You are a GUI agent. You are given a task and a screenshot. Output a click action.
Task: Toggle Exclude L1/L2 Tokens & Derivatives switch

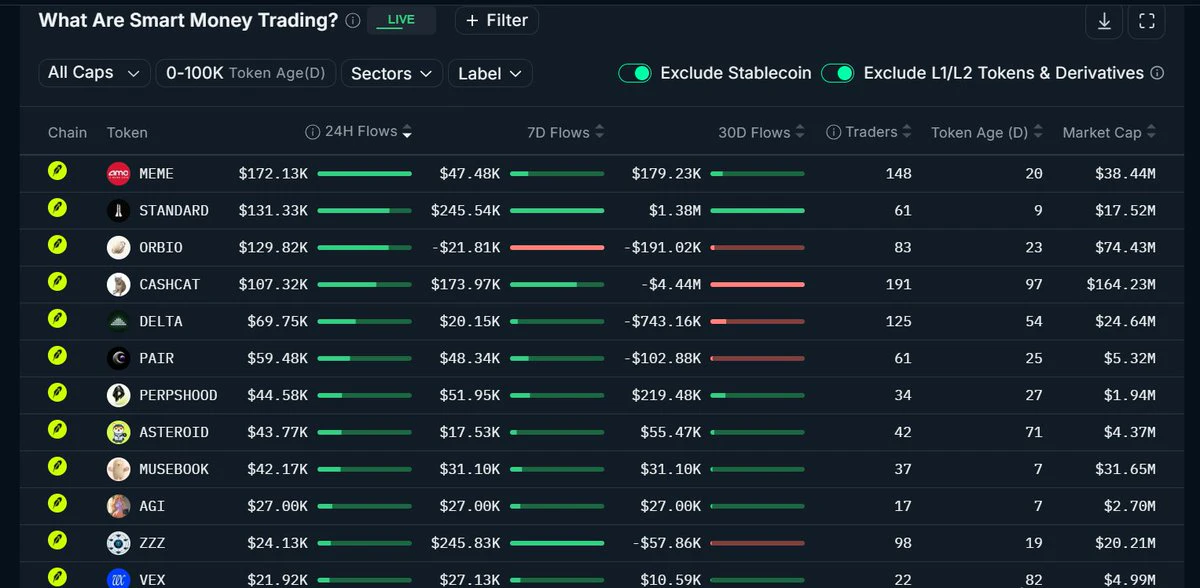click(x=838, y=73)
